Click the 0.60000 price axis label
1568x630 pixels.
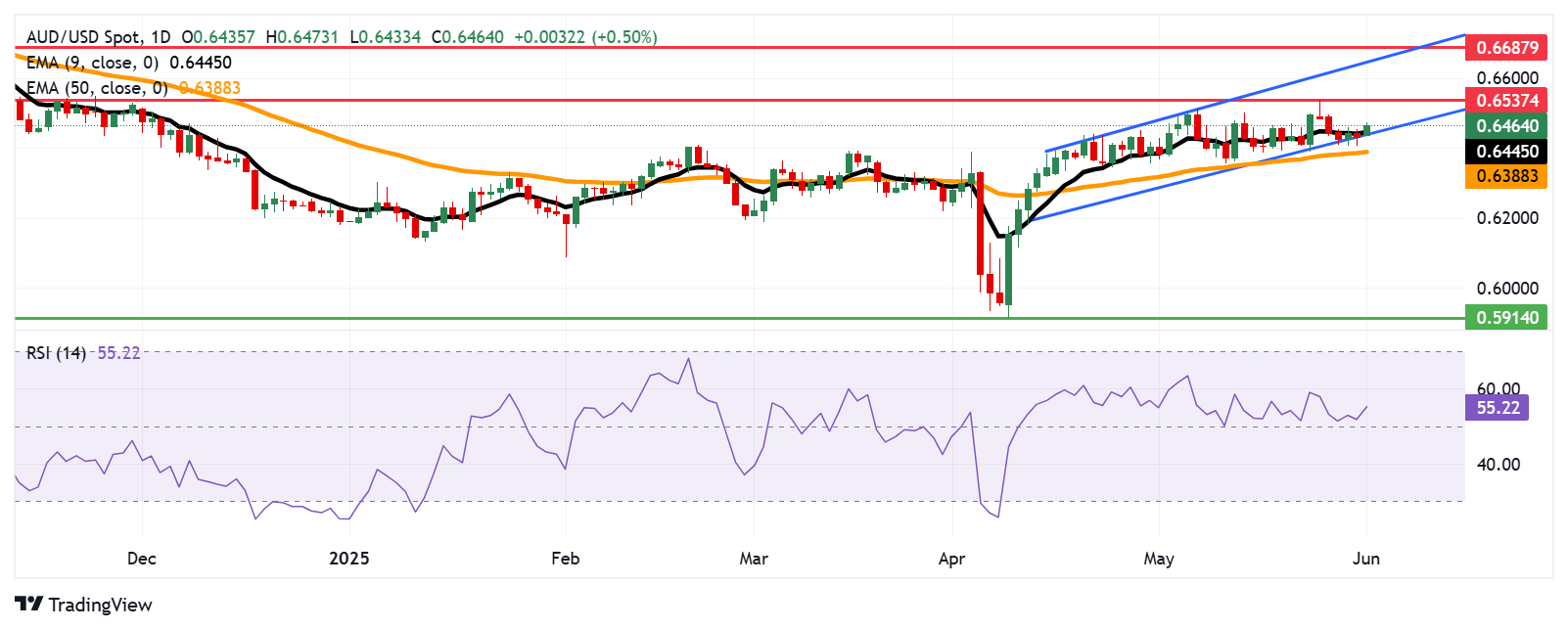[1506, 289]
